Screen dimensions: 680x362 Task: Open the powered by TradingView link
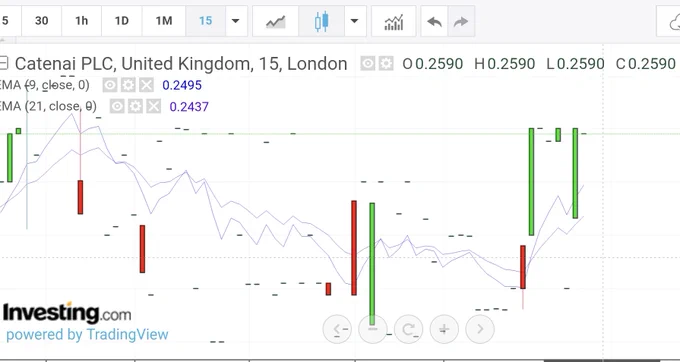(87, 334)
